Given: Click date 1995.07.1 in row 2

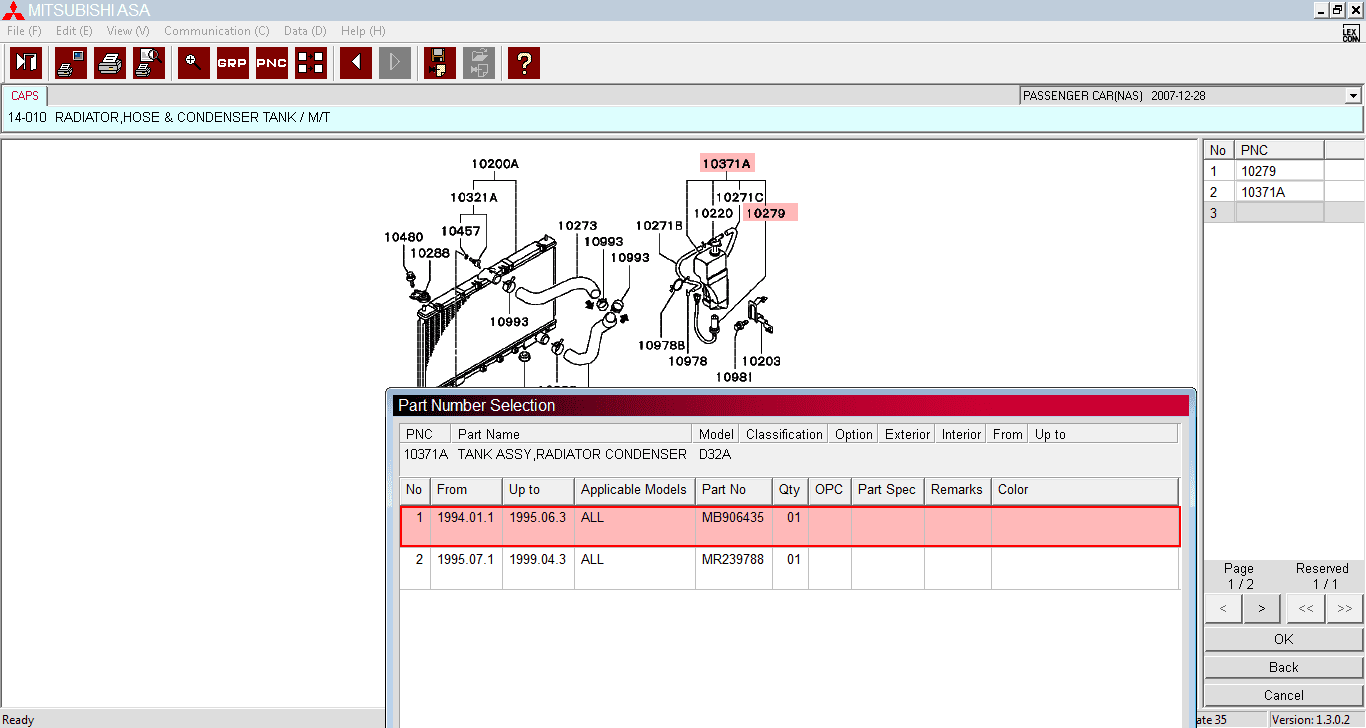Looking at the screenshot, I should click(x=465, y=559).
